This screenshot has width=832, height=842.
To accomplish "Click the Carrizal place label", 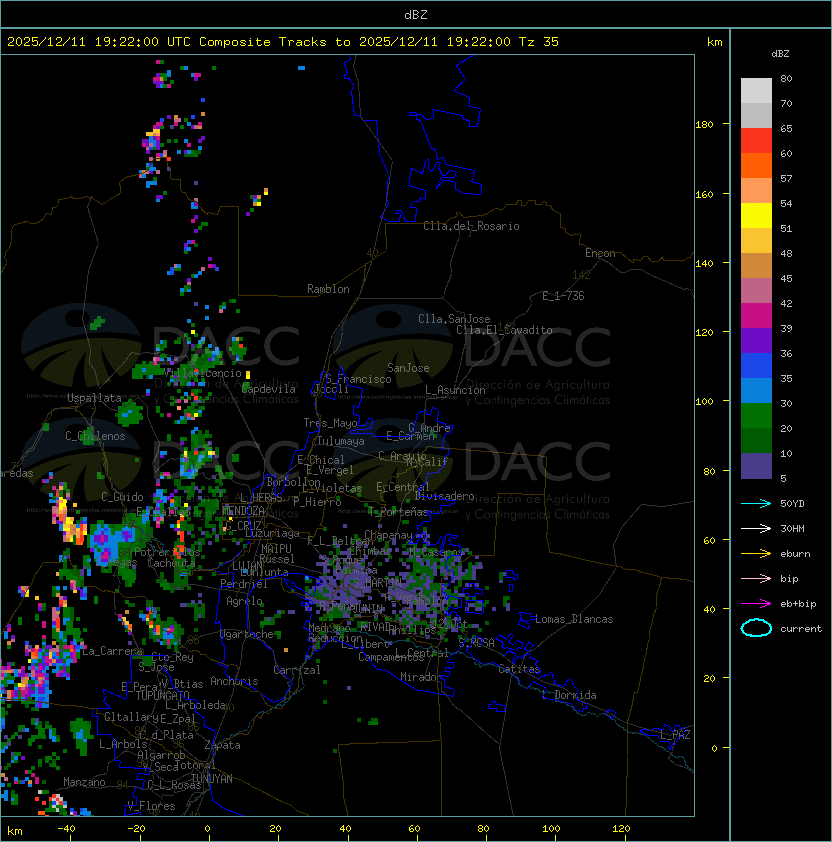I will point(296,670).
